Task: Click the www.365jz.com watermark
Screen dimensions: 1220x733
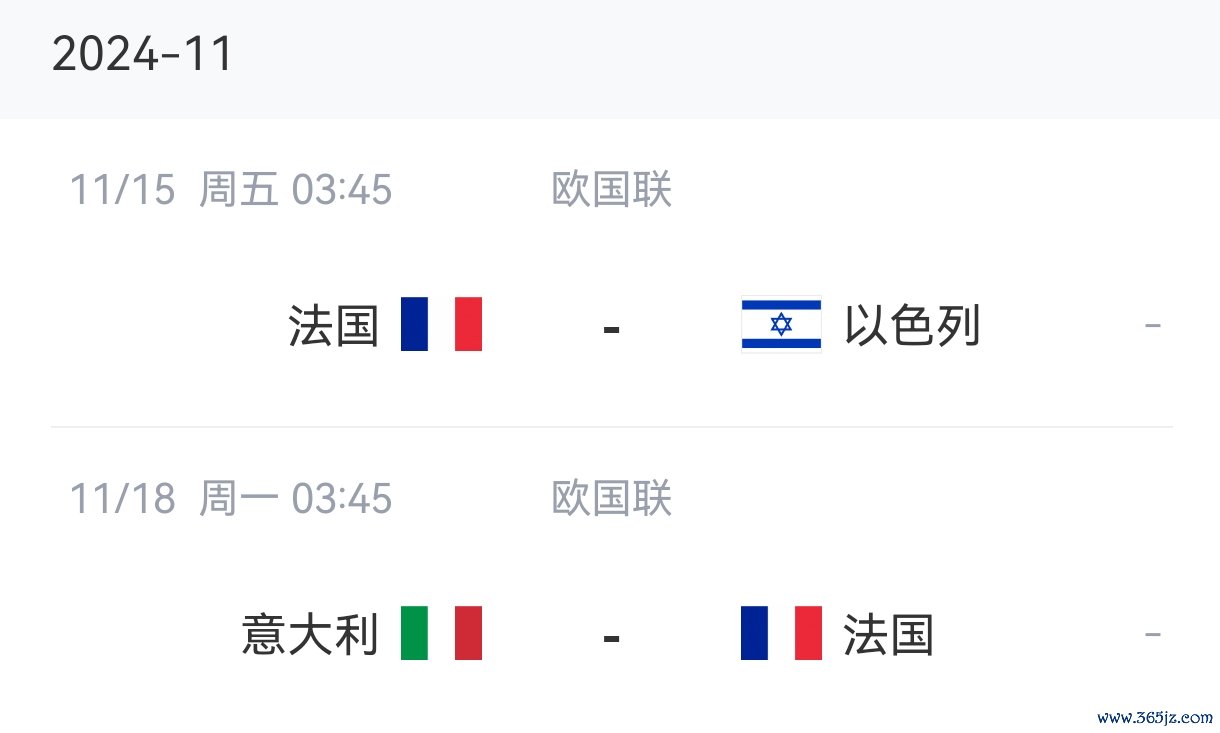Action: click(x=1155, y=718)
